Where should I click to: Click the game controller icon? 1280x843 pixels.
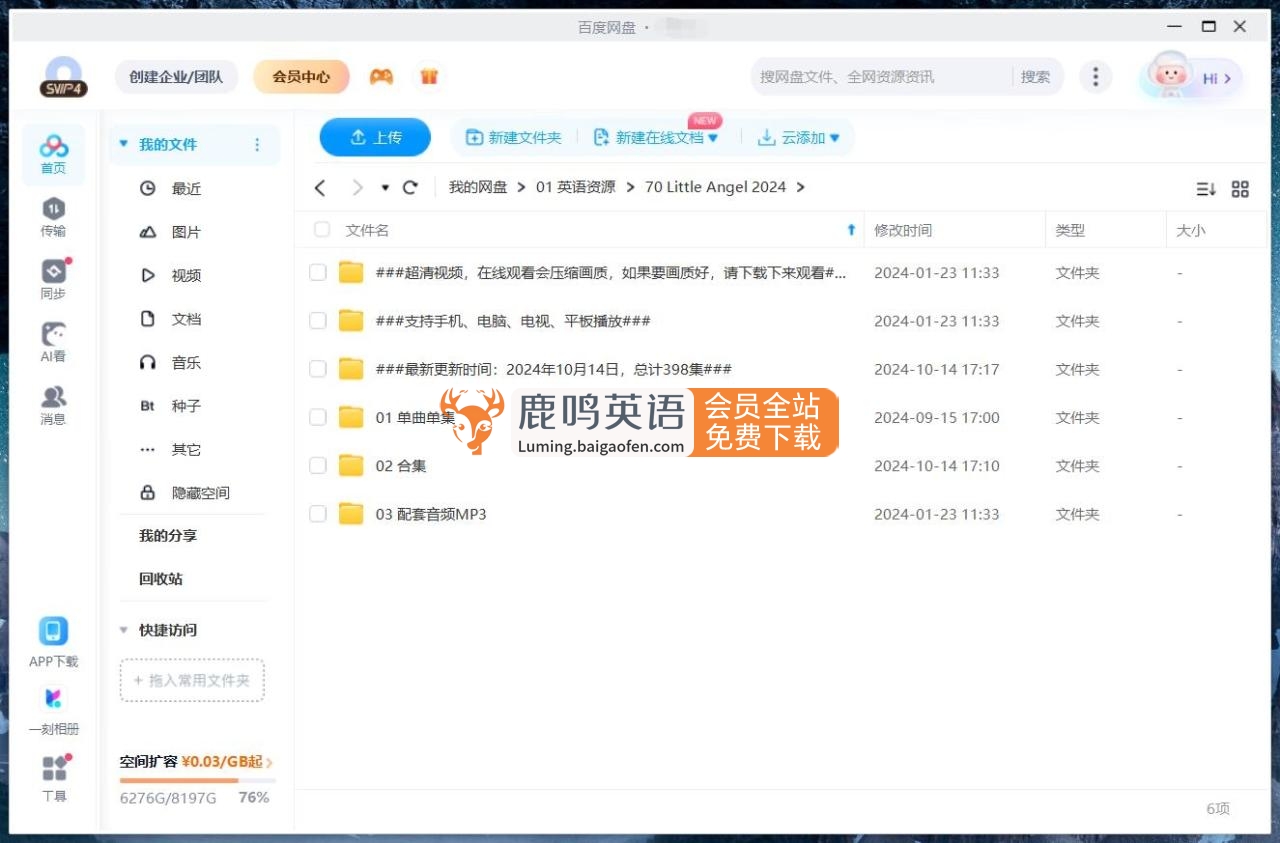click(x=381, y=76)
